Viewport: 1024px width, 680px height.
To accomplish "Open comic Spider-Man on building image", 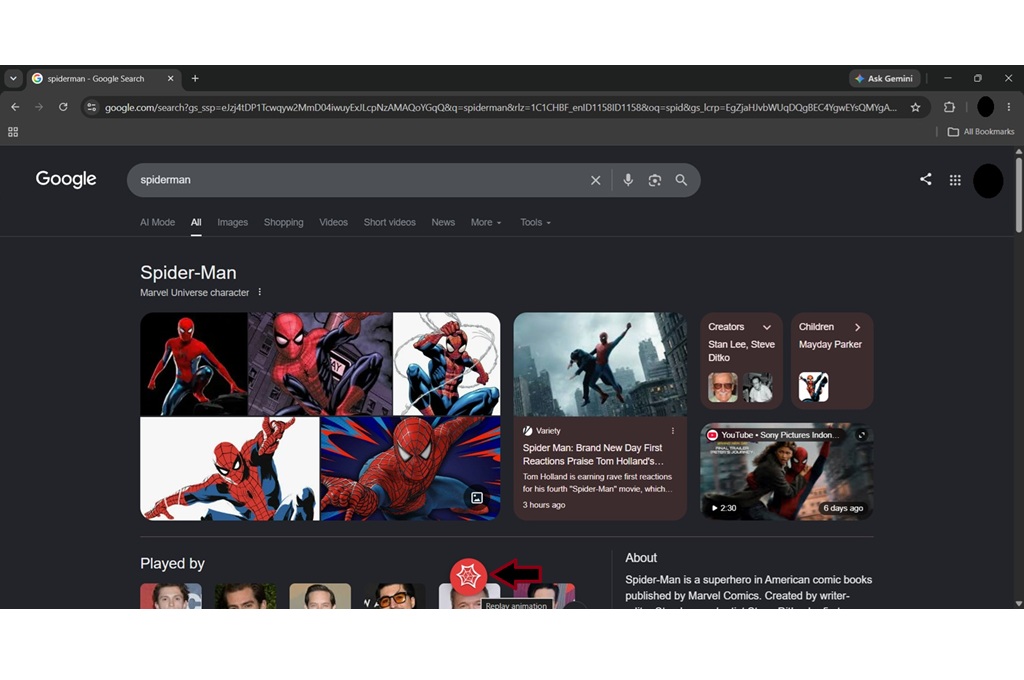I will (x=320, y=363).
